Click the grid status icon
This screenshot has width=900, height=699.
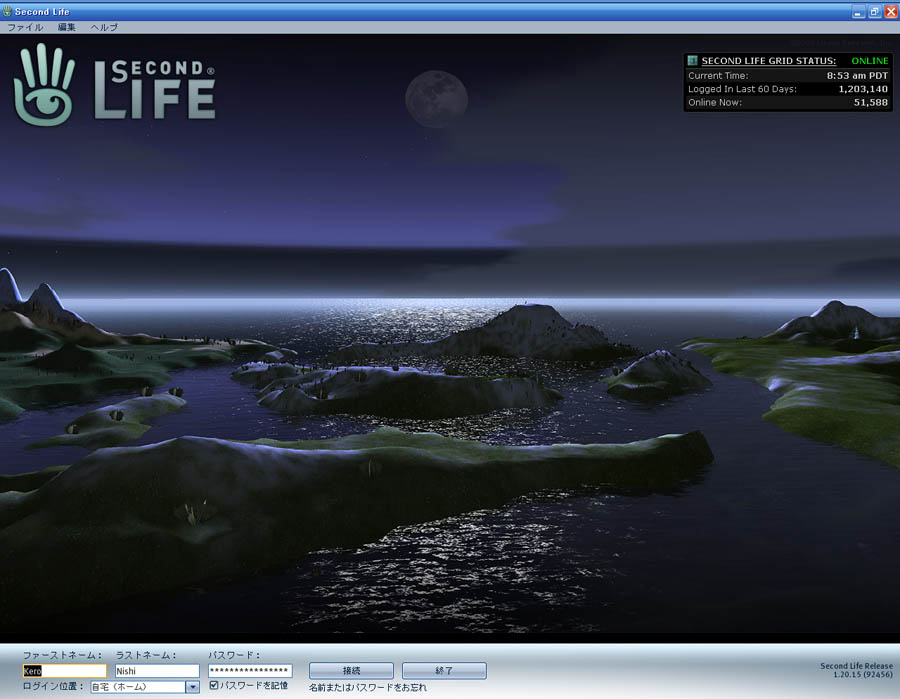coord(692,60)
